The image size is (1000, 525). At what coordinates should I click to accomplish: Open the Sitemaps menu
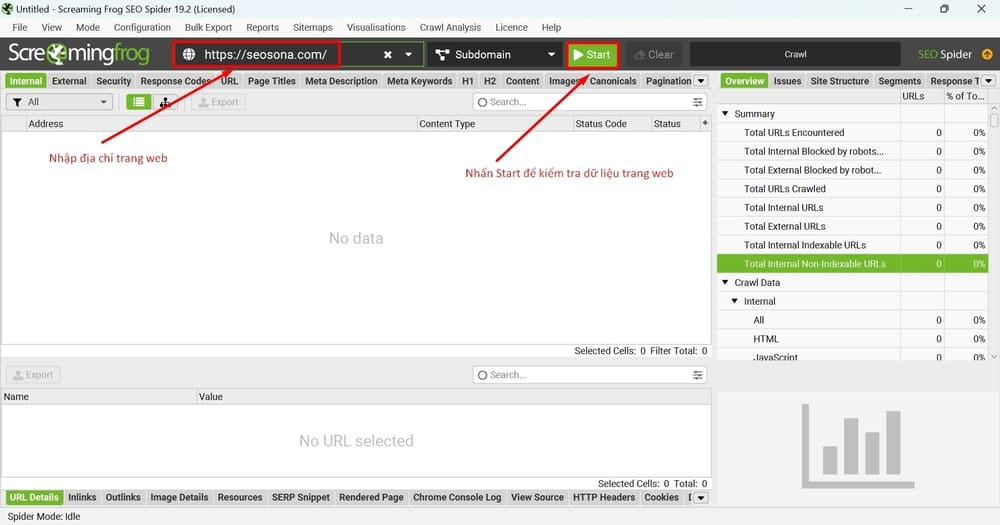312,27
